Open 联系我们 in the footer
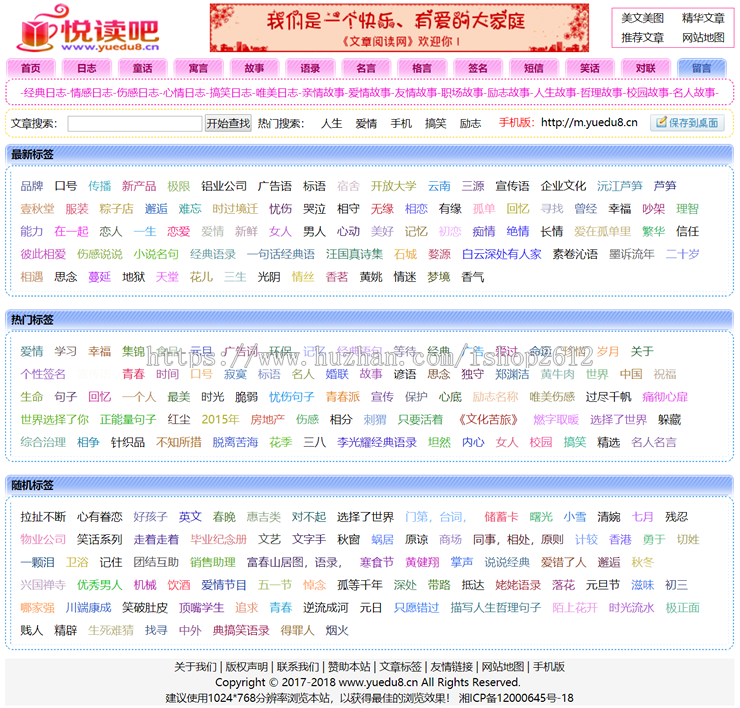740x708 pixels. click(x=298, y=667)
